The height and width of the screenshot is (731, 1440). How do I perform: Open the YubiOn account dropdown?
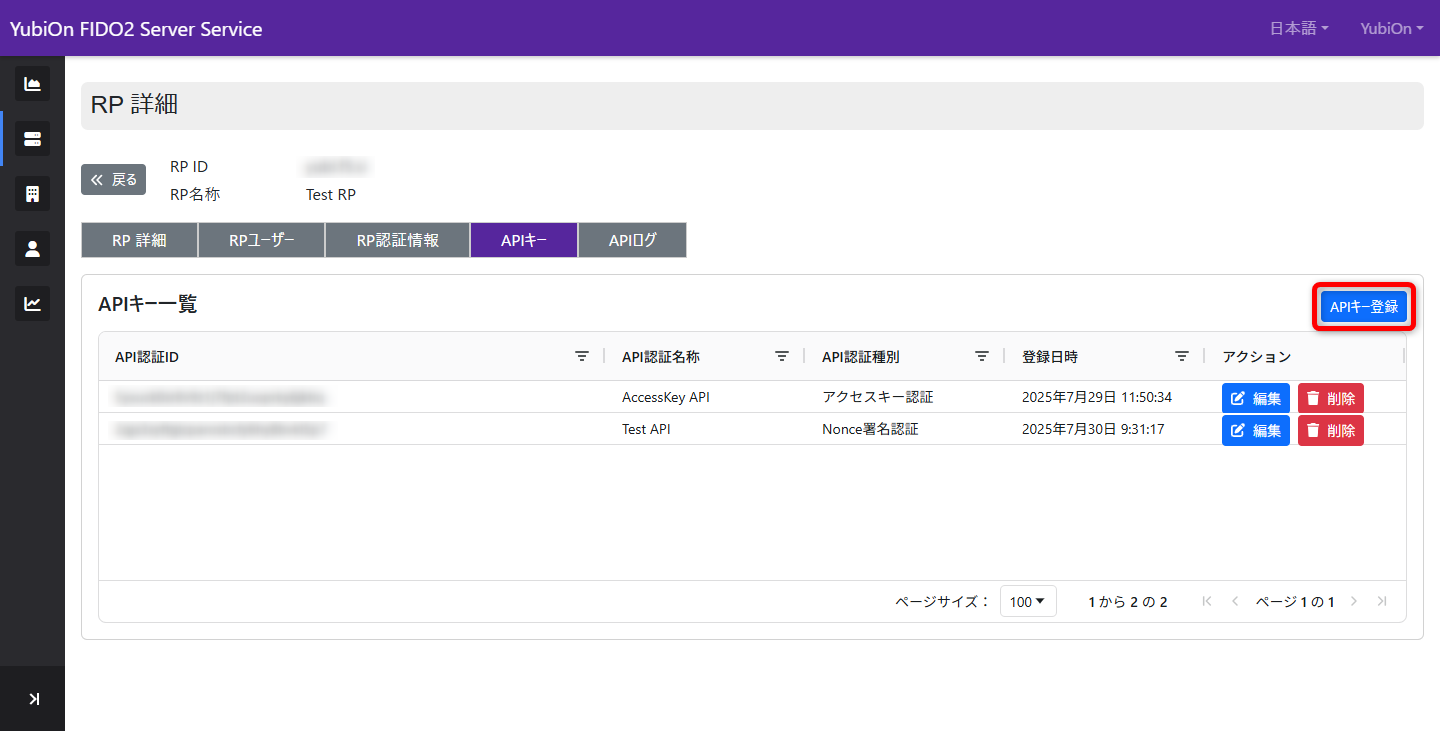pyautogui.click(x=1392, y=29)
